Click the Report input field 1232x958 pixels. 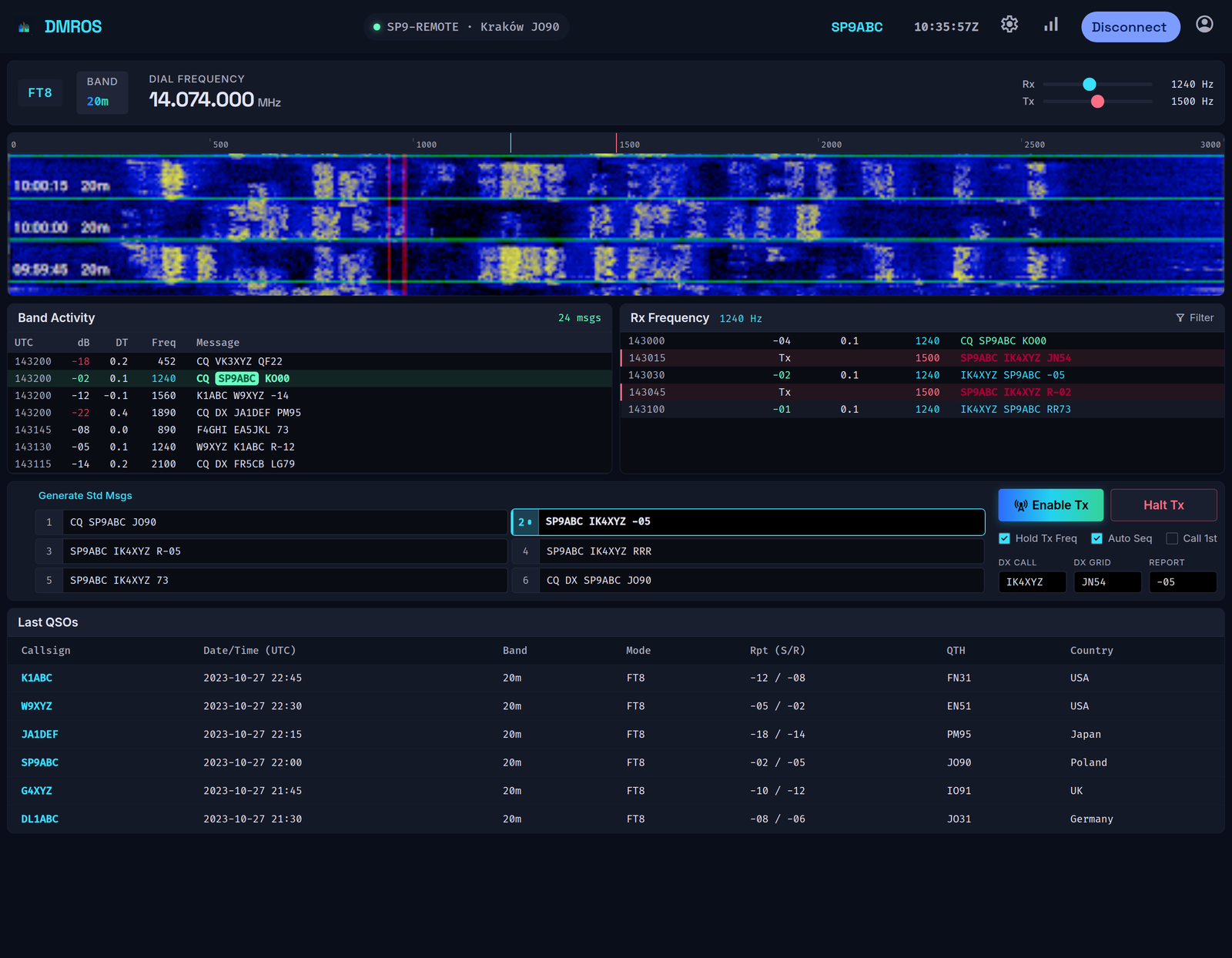tap(1183, 582)
